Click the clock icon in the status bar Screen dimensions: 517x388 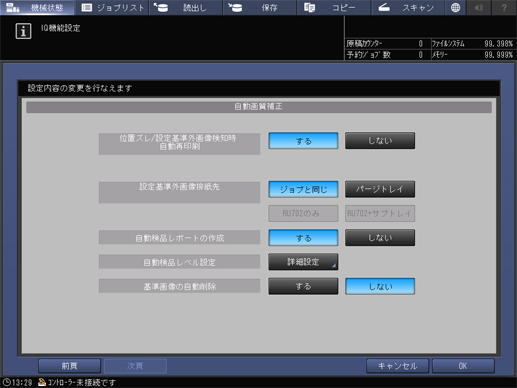point(7,382)
